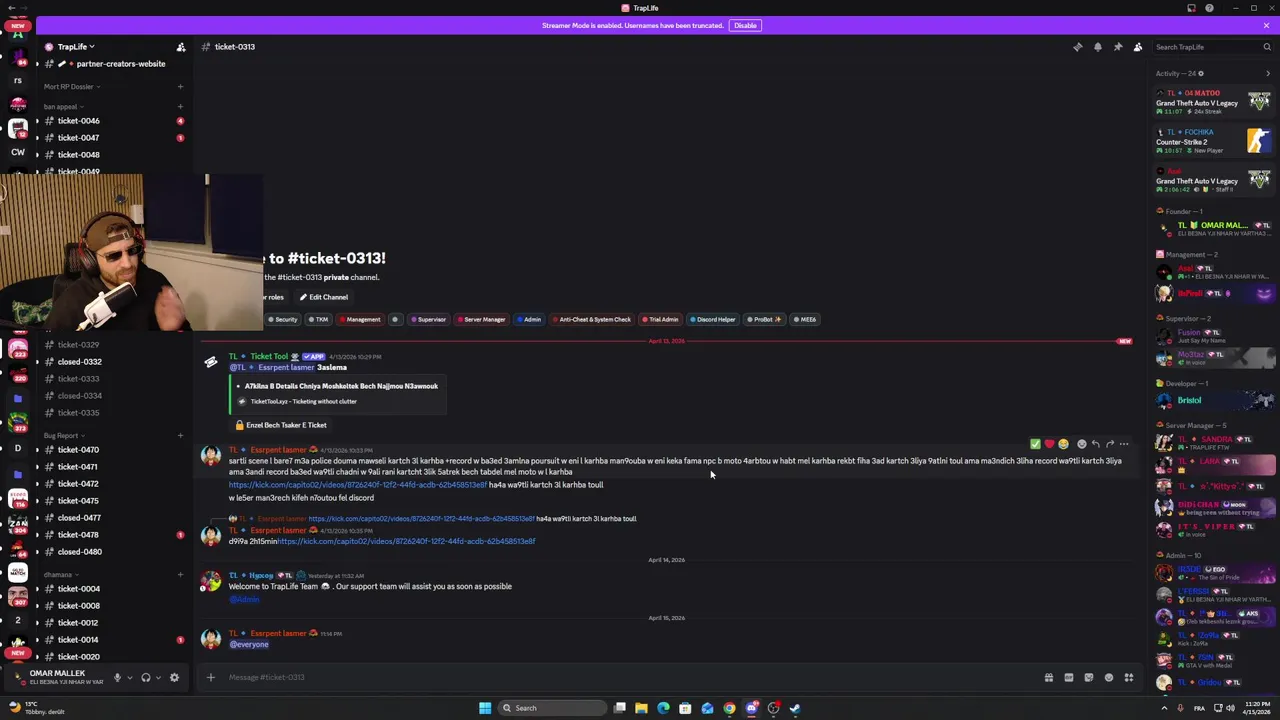The image size is (1280, 720).
Task: Click the plus attachment button in message bar
Action: [x=210, y=678]
